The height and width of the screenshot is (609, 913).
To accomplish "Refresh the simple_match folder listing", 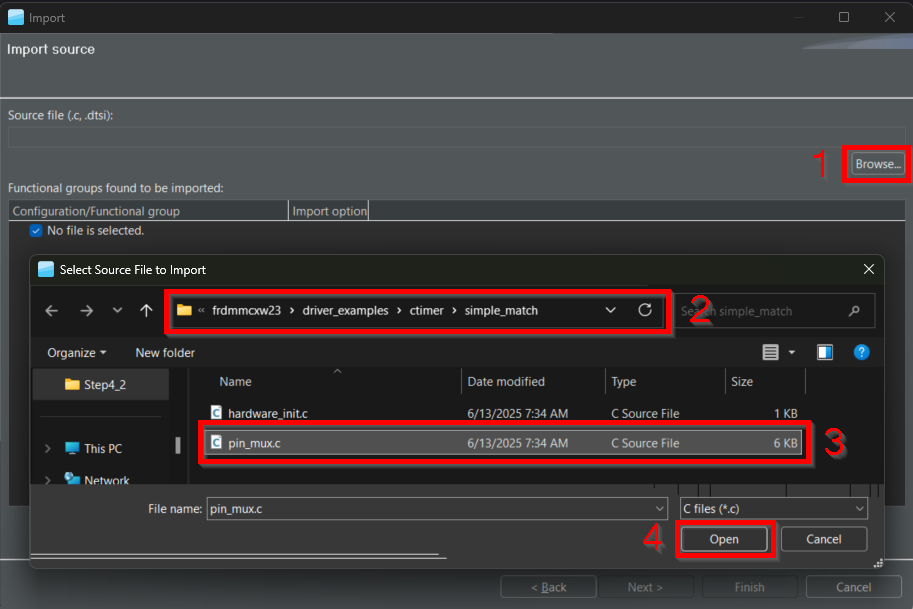I will click(x=645, y=310).
